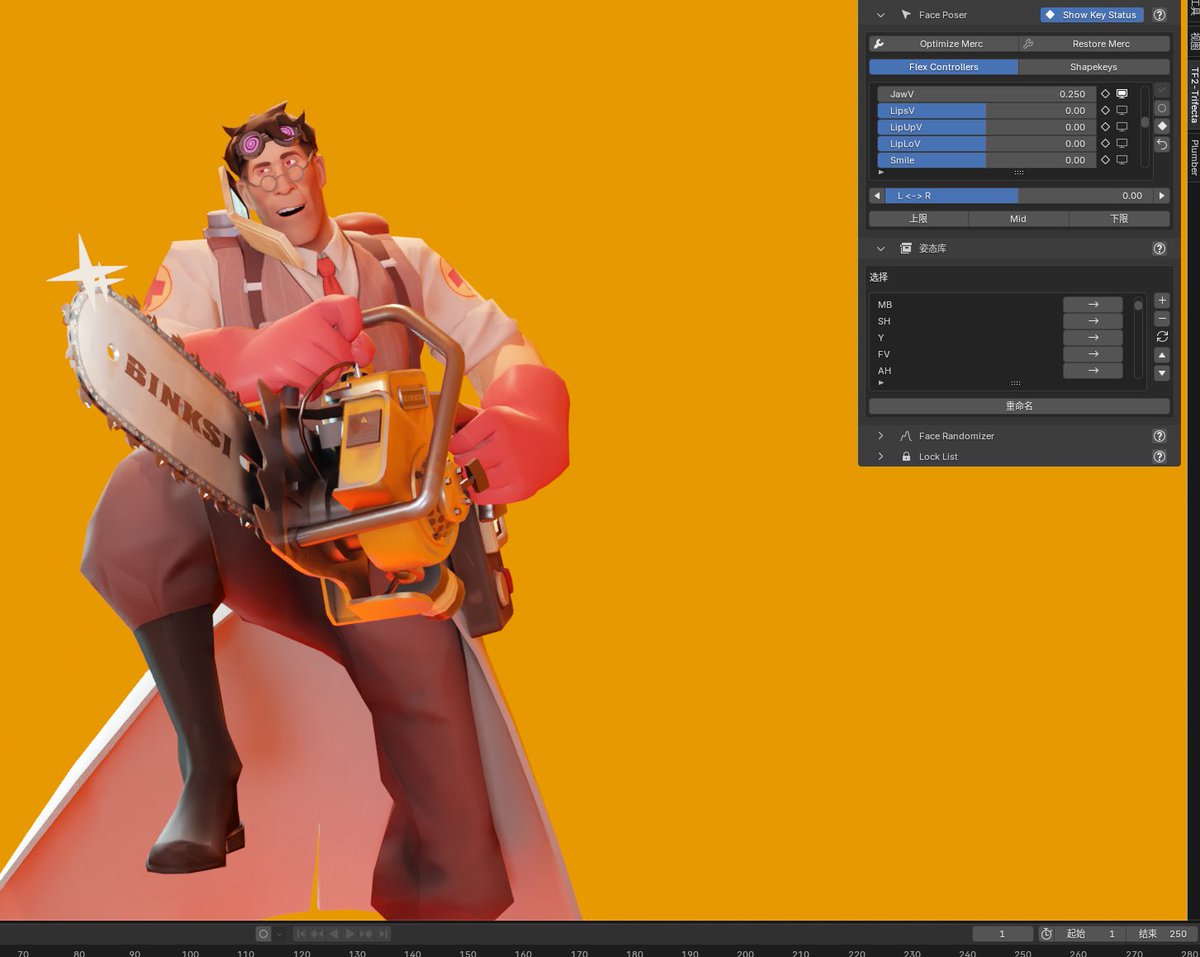
Task: Click the timeline clock preview-range icon
Action: (x=1046, y=934)
